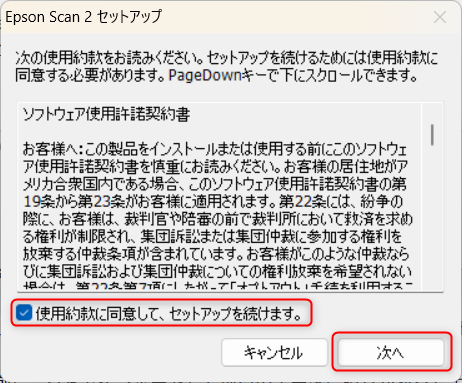Click the 使用約款に同意して、セットアップを続けます label
This screenshot has height=383, width=462.
tap(169, 313)
